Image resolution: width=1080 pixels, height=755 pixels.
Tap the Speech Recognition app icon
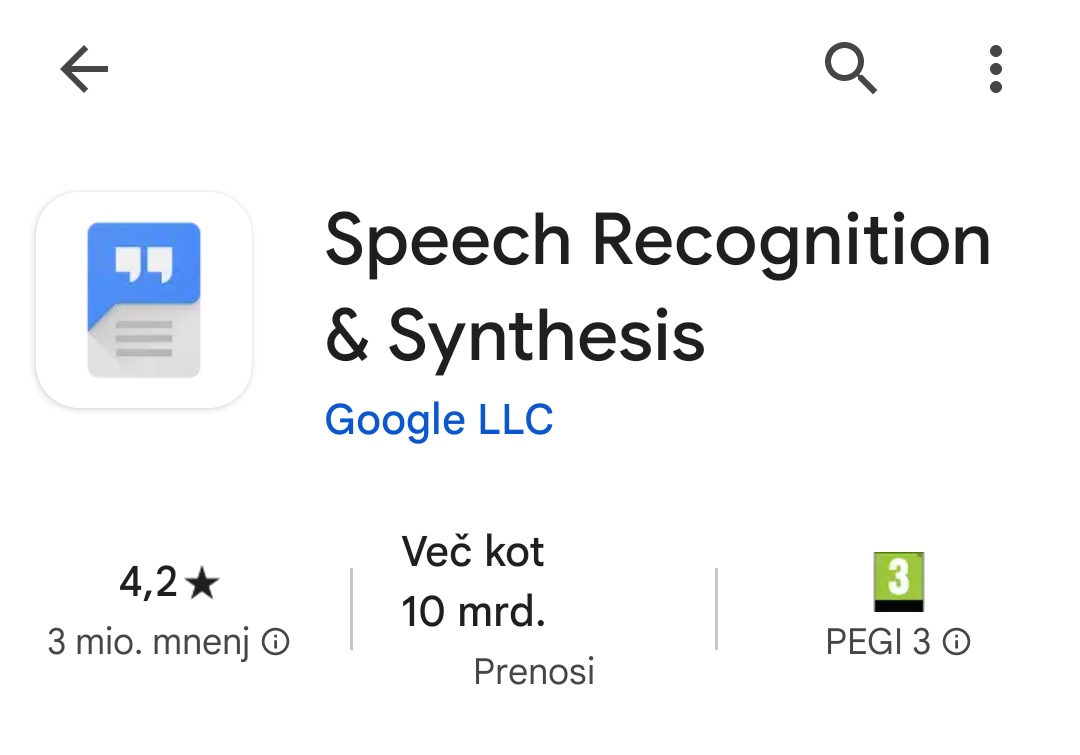pos(144,300)
